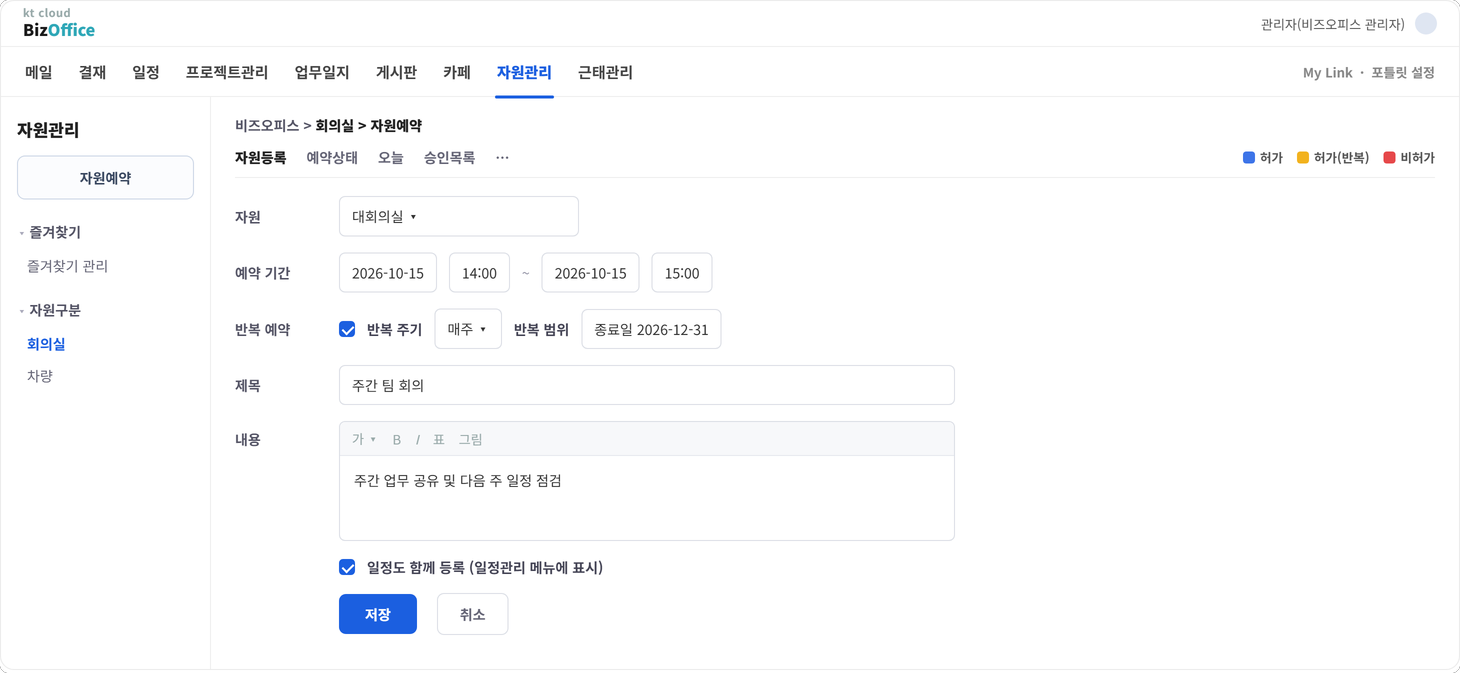Click the 종료일 2026-12-31 field

click(x=651, y=329)
